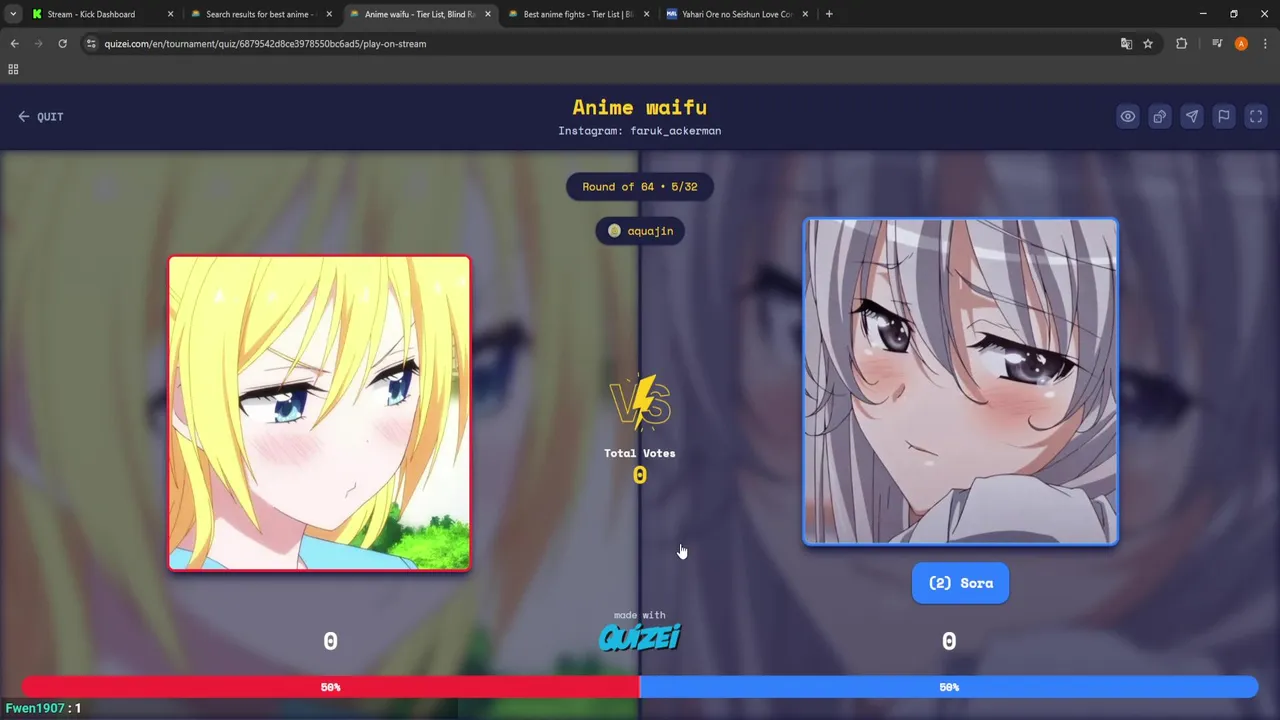Click the Quizei logo
Screen dimensions: 1280x720
point(640,637)
